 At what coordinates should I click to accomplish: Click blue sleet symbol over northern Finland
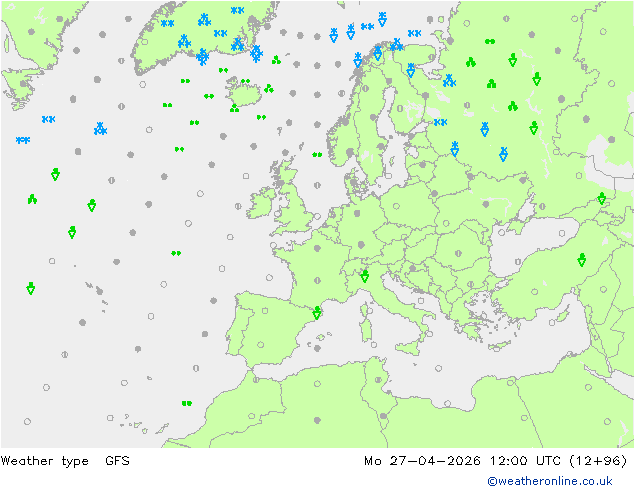pyautogui.click(x=411, y=70)
